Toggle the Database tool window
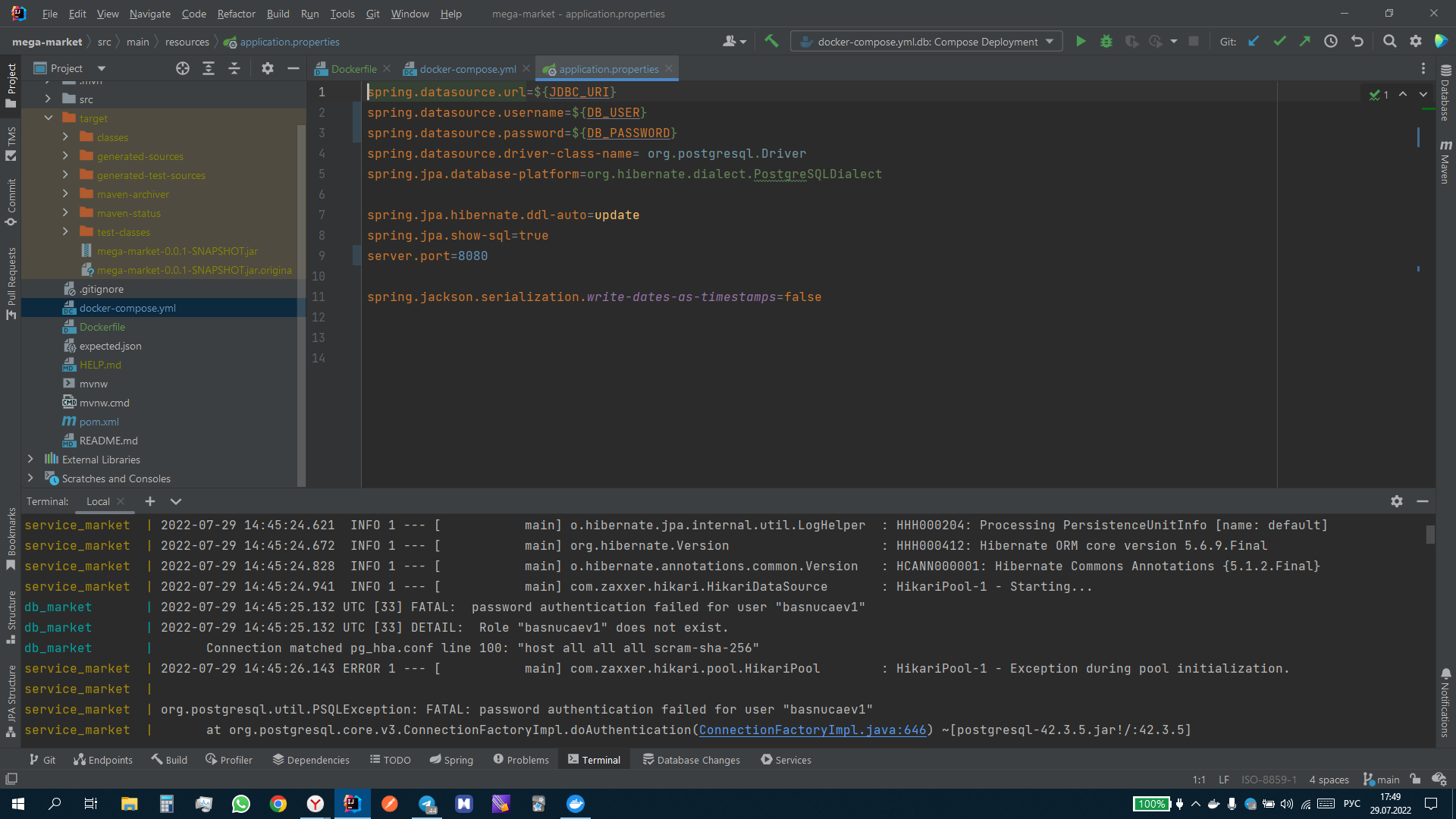 (1445, 93)
